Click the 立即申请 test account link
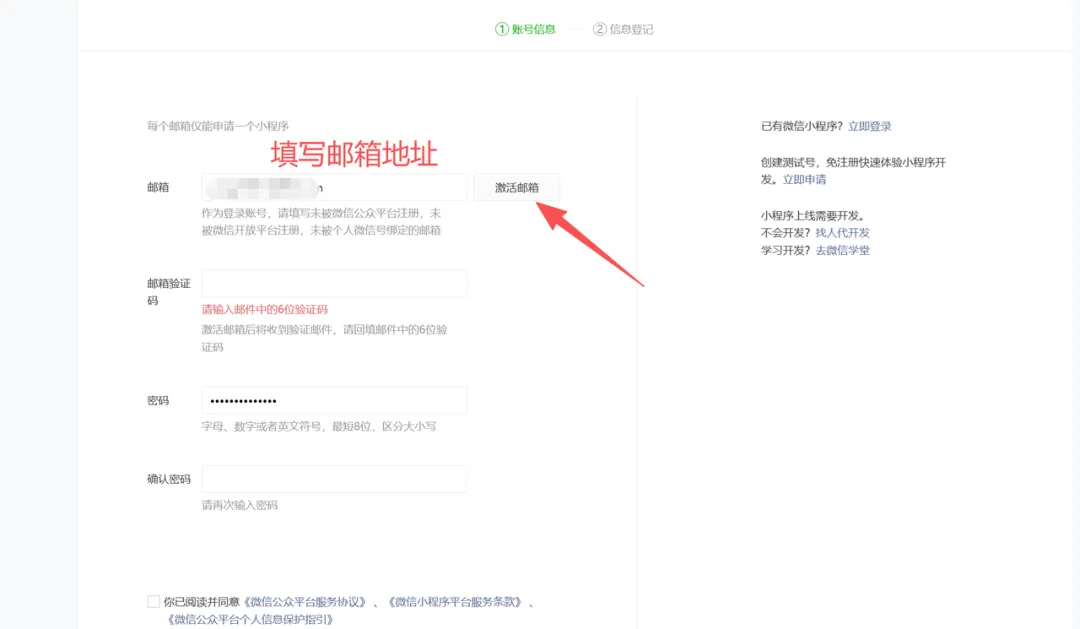The image size is (1080, 629). click(804, 179)
